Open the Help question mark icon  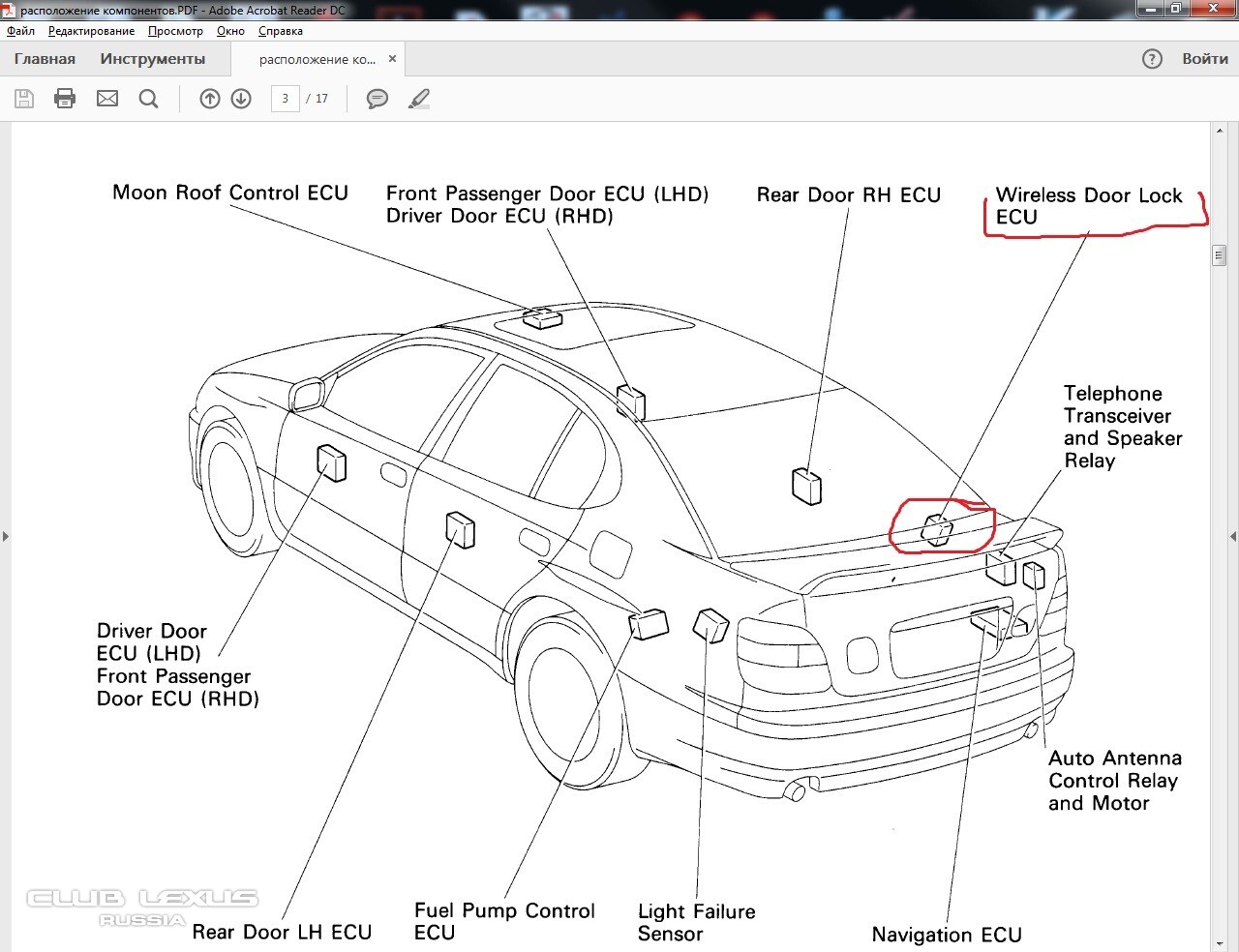coord(1152,59)
